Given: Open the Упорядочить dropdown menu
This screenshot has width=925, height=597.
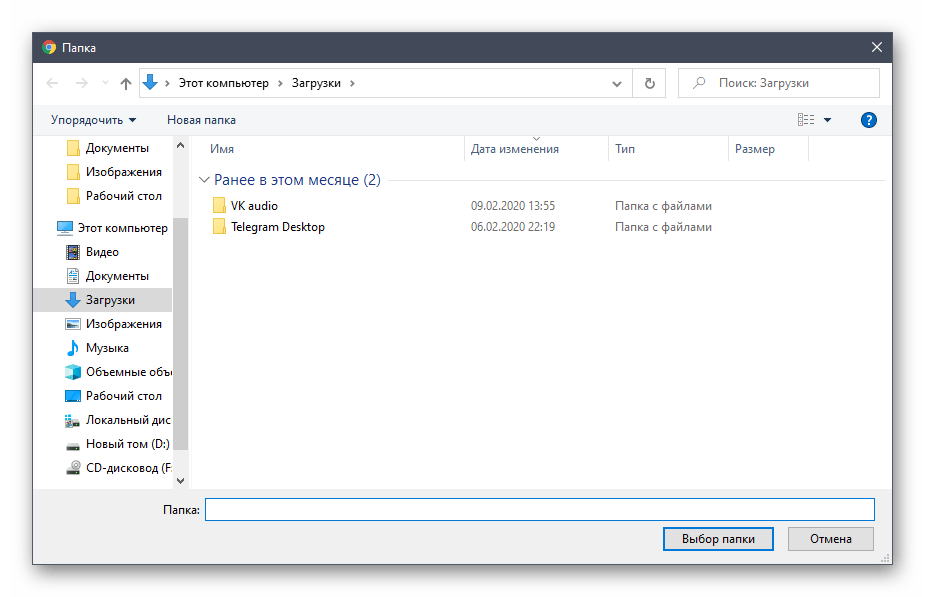Looking at the screenshot, I should (93, 120).
